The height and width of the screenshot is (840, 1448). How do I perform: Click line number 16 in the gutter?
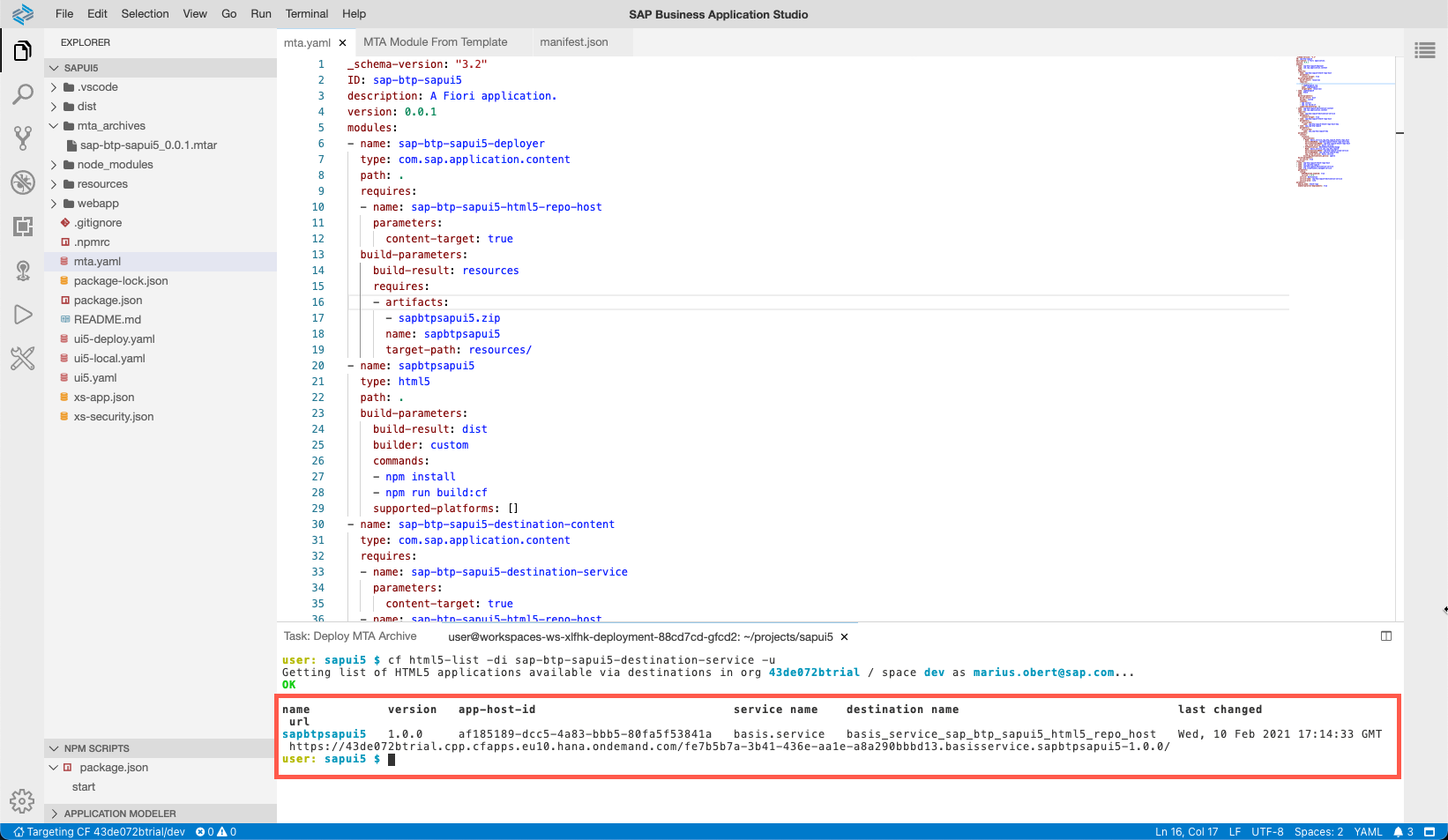pyautogui.click(x=317, y=302)
